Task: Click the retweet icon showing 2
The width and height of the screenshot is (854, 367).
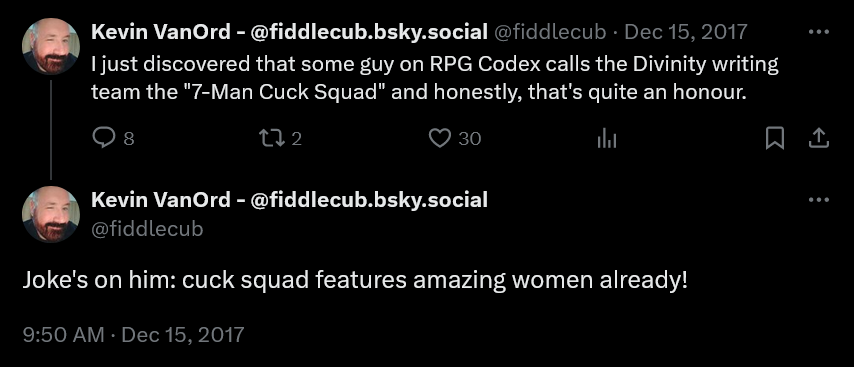Action: [x=271, y=138]
